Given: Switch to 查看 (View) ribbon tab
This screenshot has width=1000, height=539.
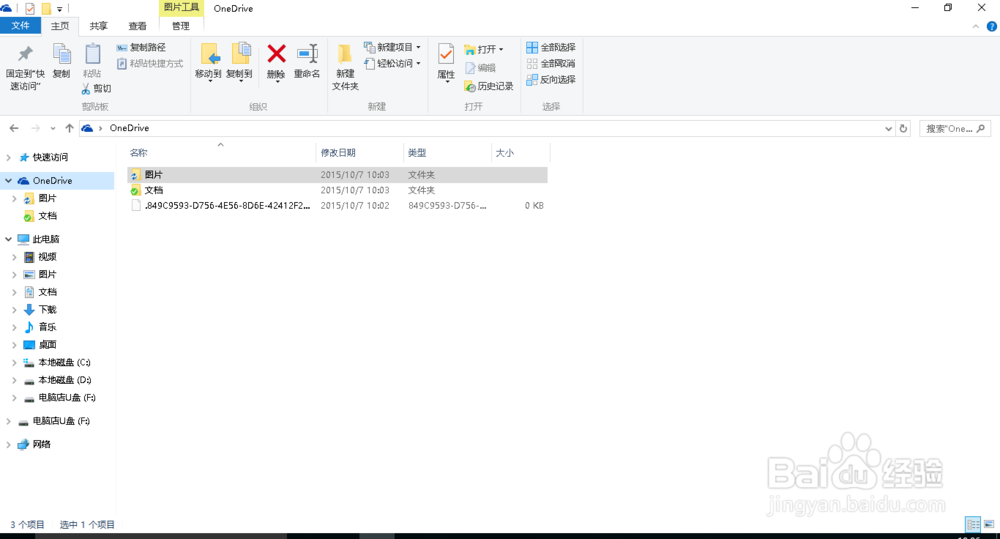Looking at the screenshot, I should click(137, 26).
